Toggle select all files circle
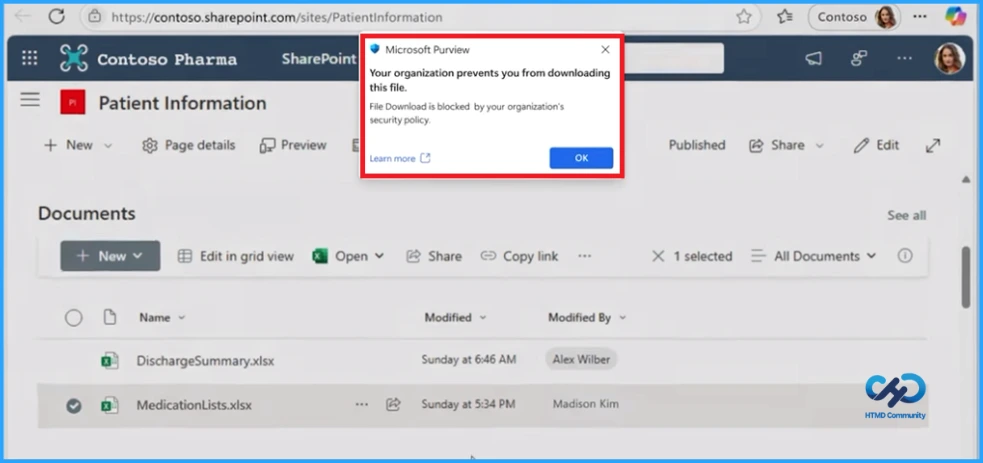This screenshot has width=983, height=463. coord(73,318)
